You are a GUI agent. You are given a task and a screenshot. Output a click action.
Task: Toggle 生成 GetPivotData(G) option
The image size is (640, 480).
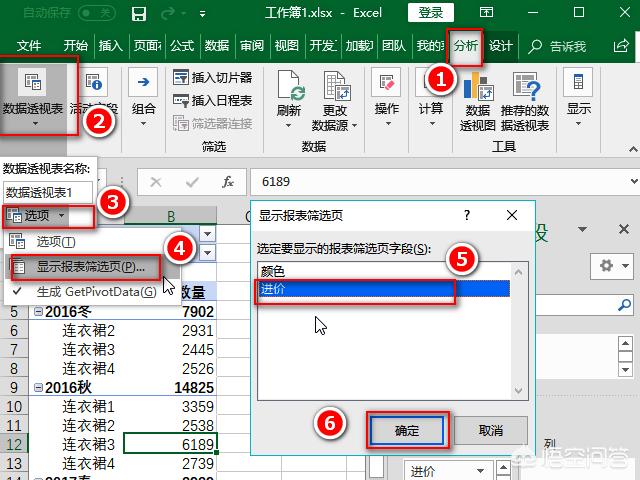[x=96, y=291]
